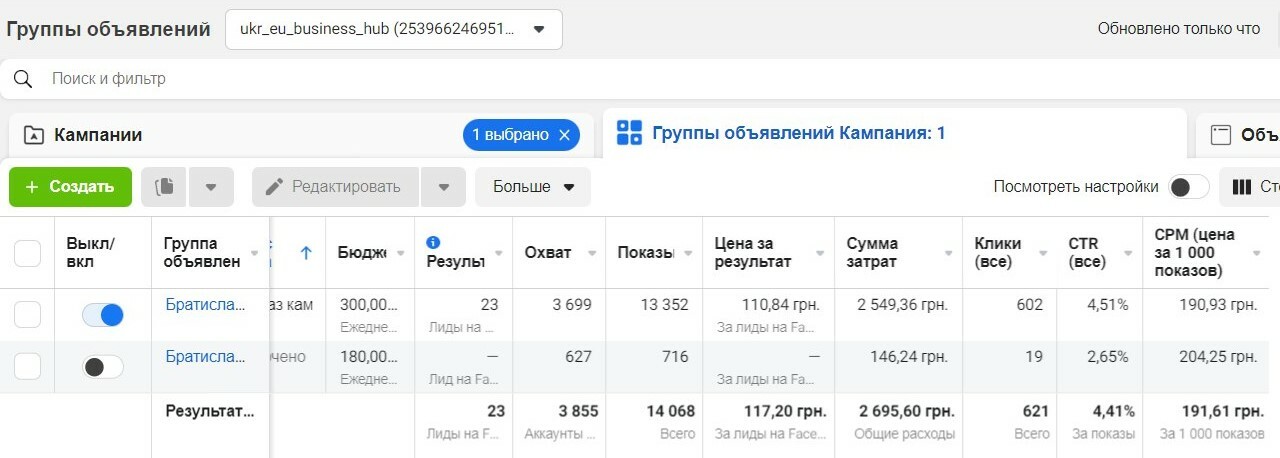Screen dimensions: 1280x458
Task: Click the duplicate ad set icon
Action: [164, 187]
